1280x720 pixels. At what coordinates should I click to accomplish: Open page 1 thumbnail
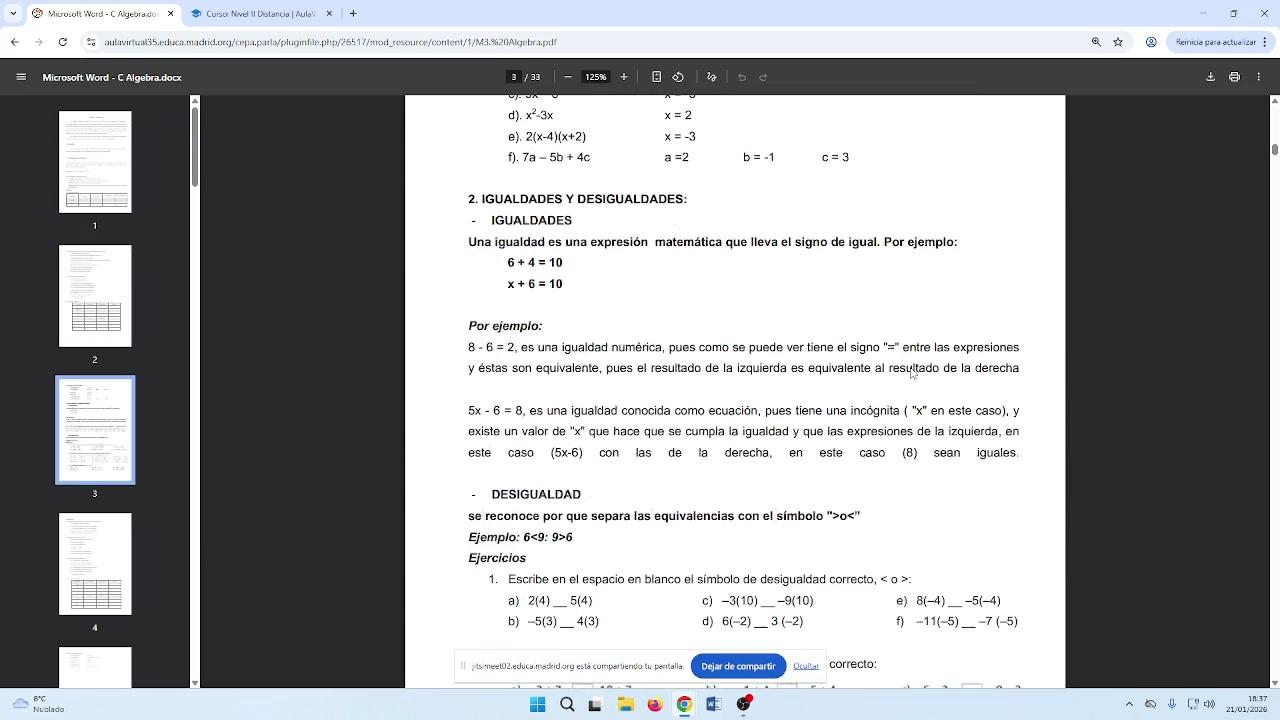click(95, 162)
